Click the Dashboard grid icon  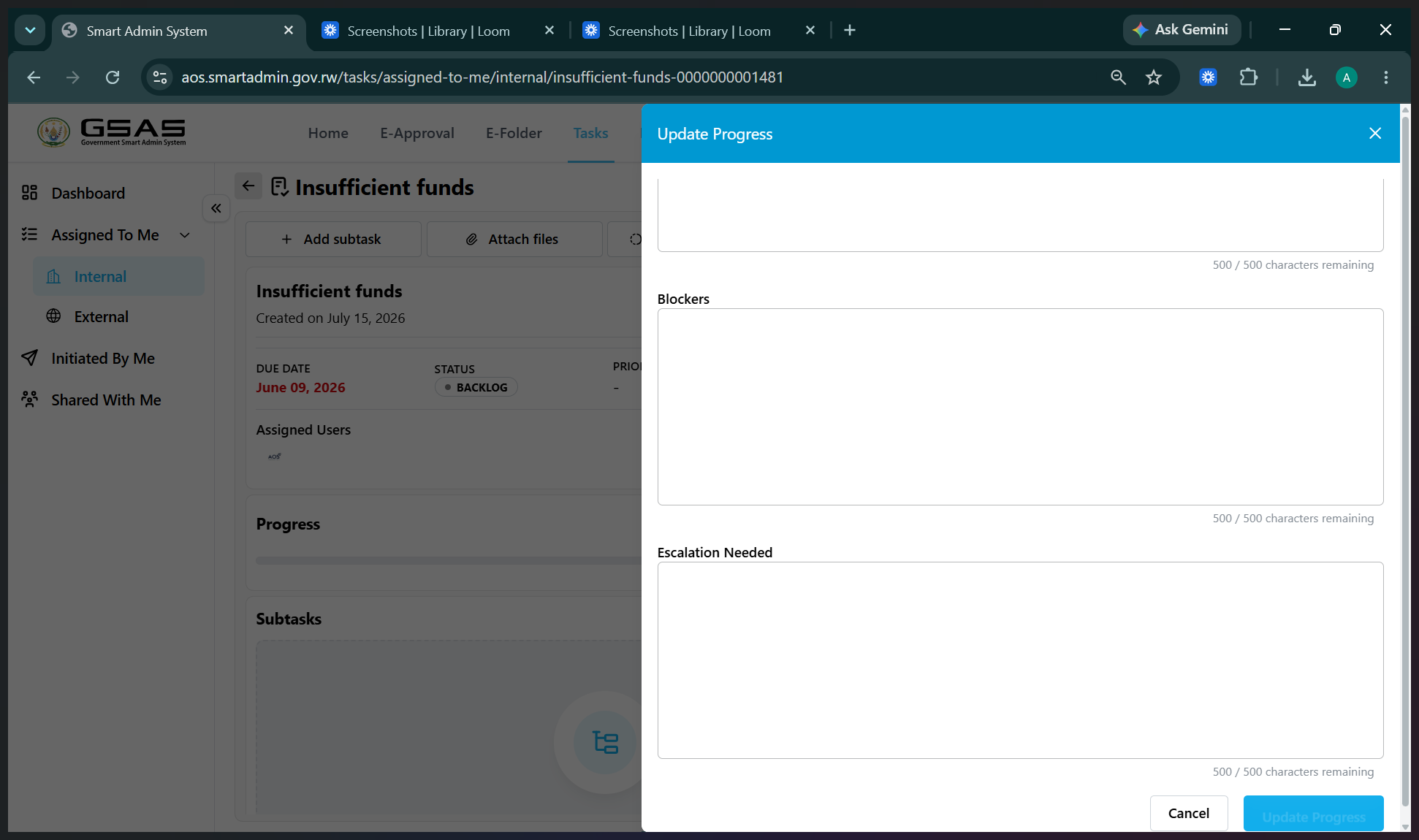click(29, 193)
